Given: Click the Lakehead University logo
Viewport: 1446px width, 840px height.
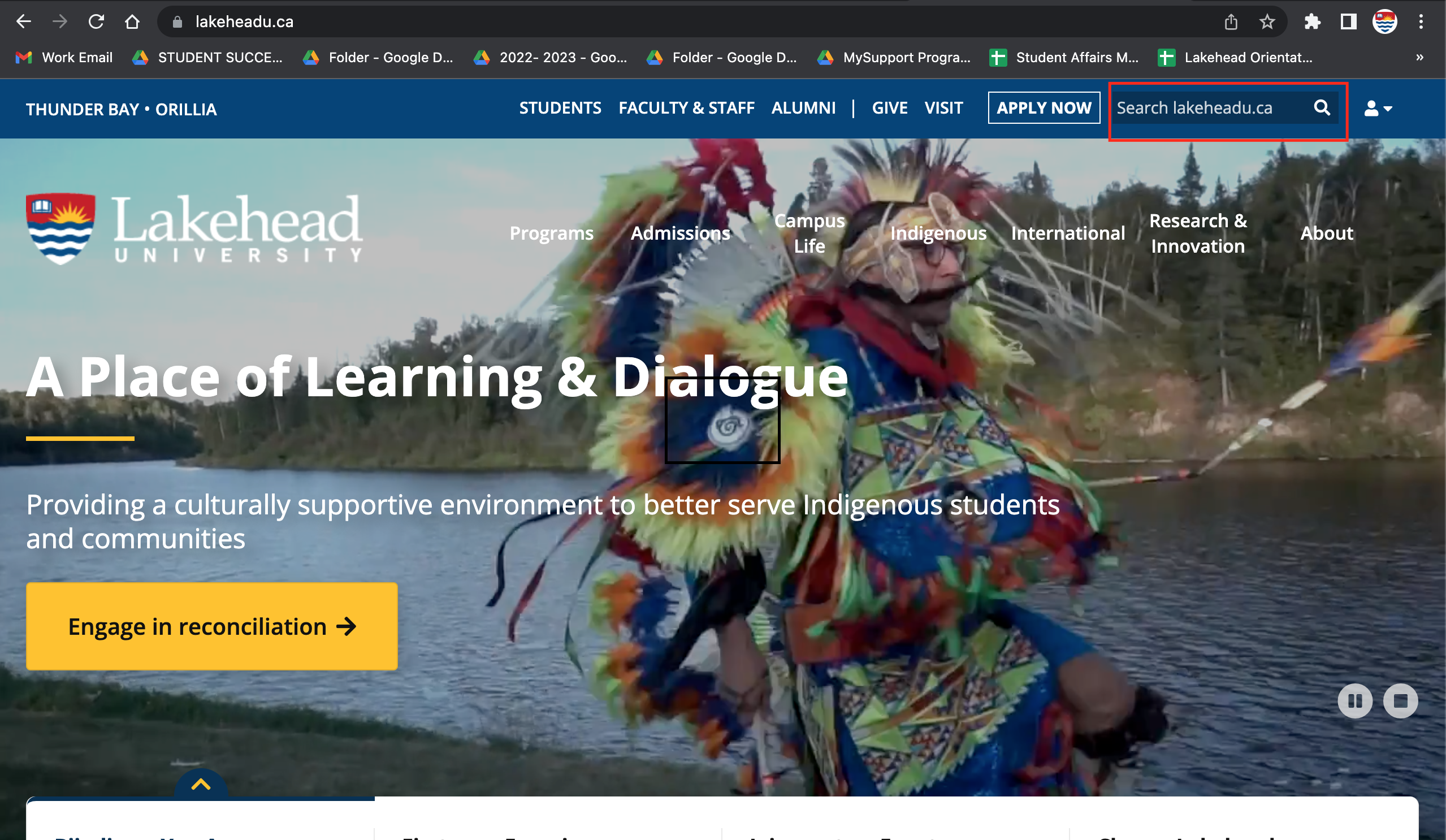Looking at the screenshot, I should [x=194, y=228].
